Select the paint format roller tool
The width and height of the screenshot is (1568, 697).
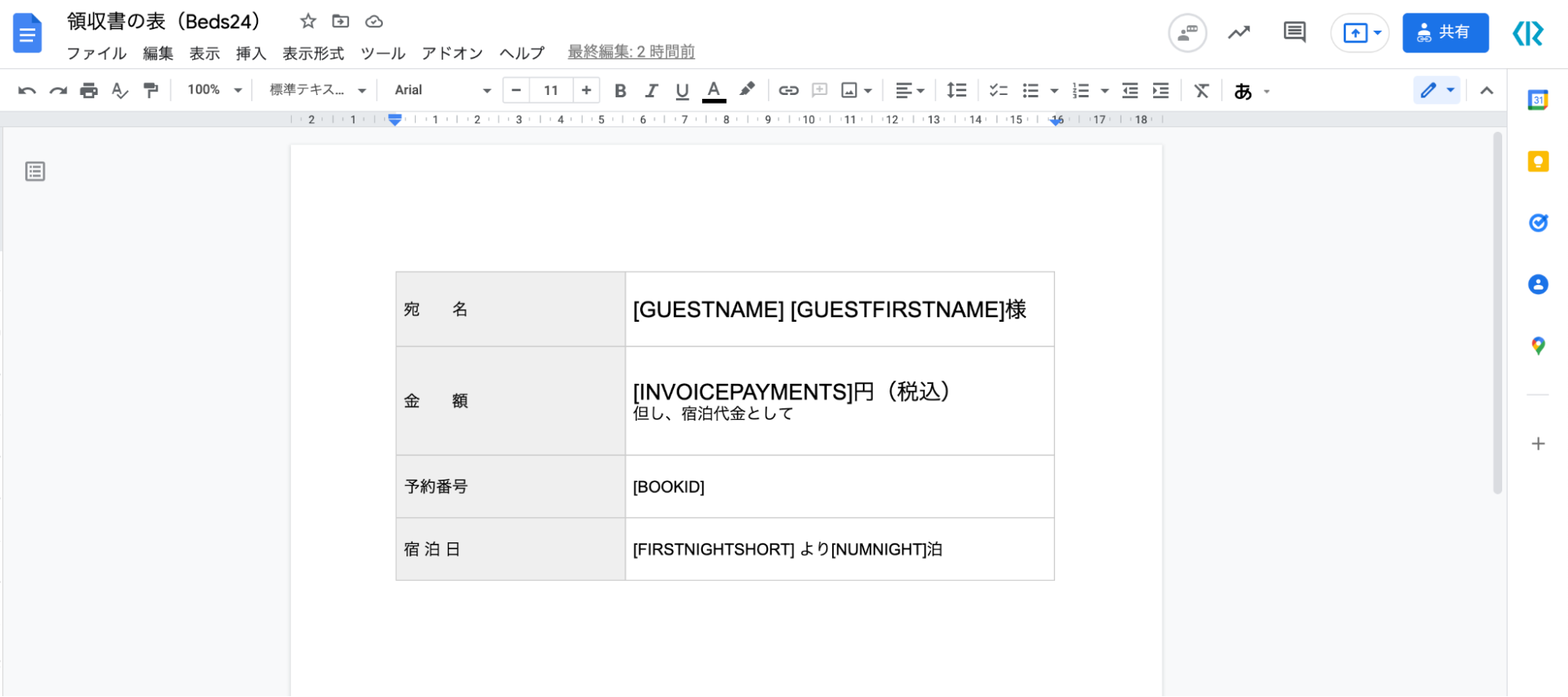coord(151,90)
